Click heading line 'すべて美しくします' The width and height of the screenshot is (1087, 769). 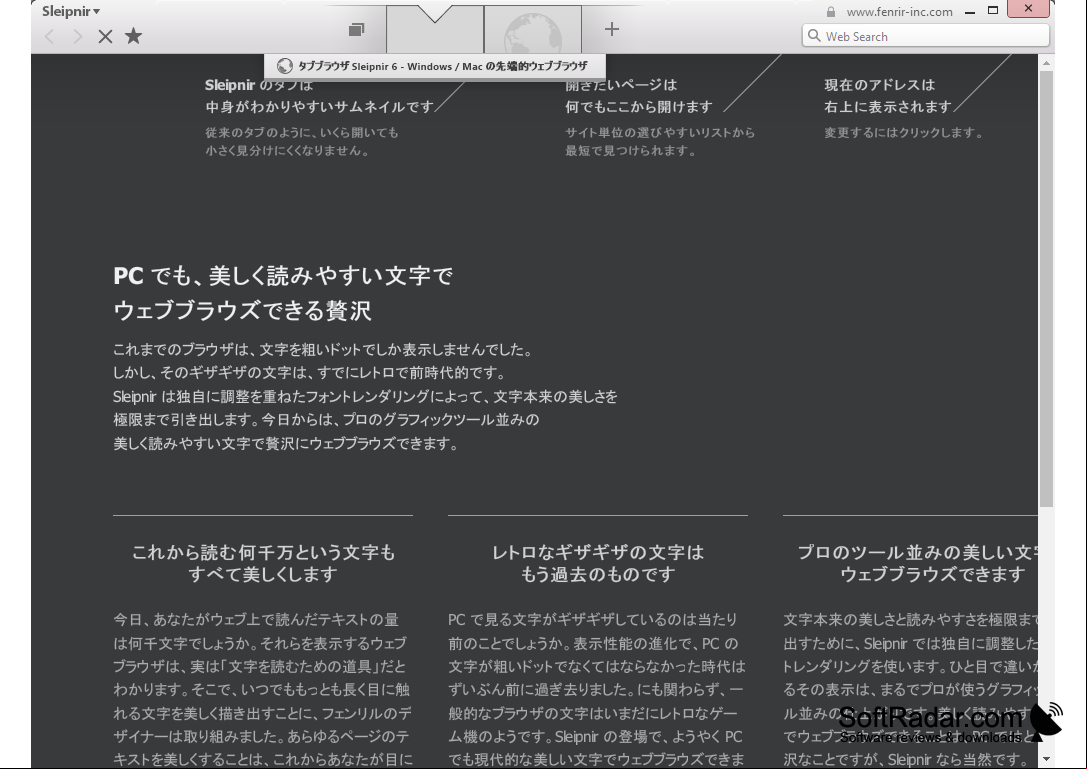(x=263, y=575)
